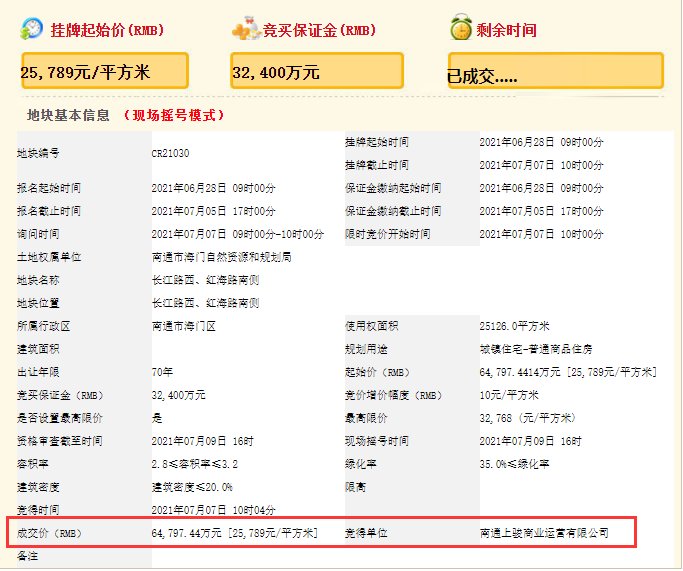
Task: Select plot ratio 2.8≤容积率≤3.2
Action: (195, 464)
